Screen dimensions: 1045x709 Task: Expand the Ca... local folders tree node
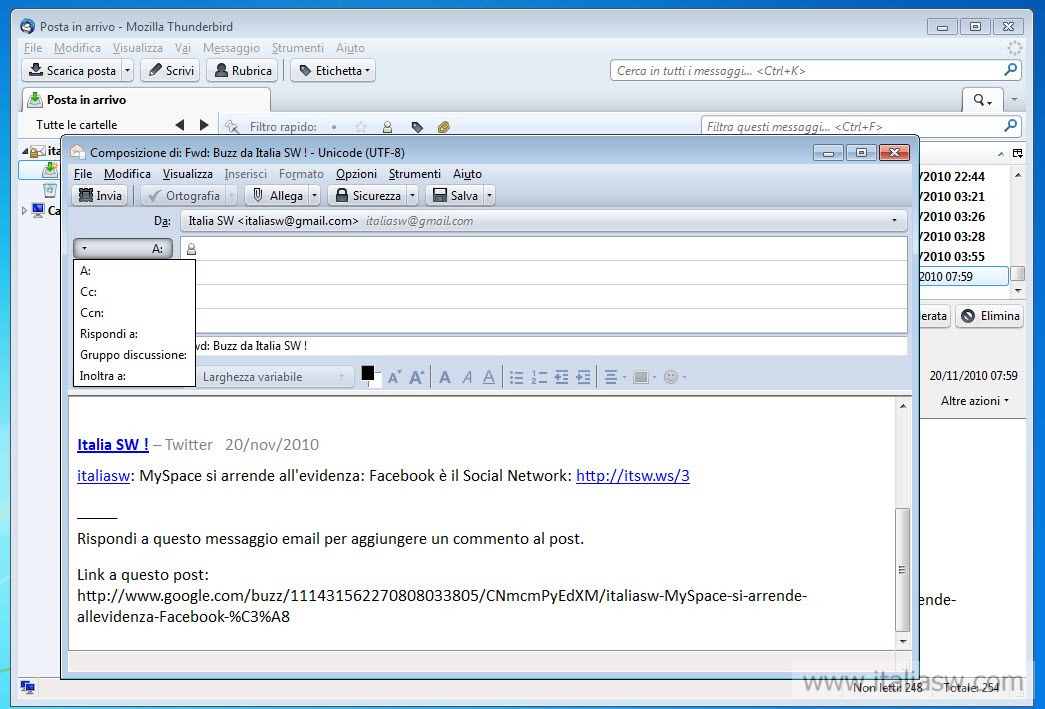pyautogui.click(x=24, y=211)
